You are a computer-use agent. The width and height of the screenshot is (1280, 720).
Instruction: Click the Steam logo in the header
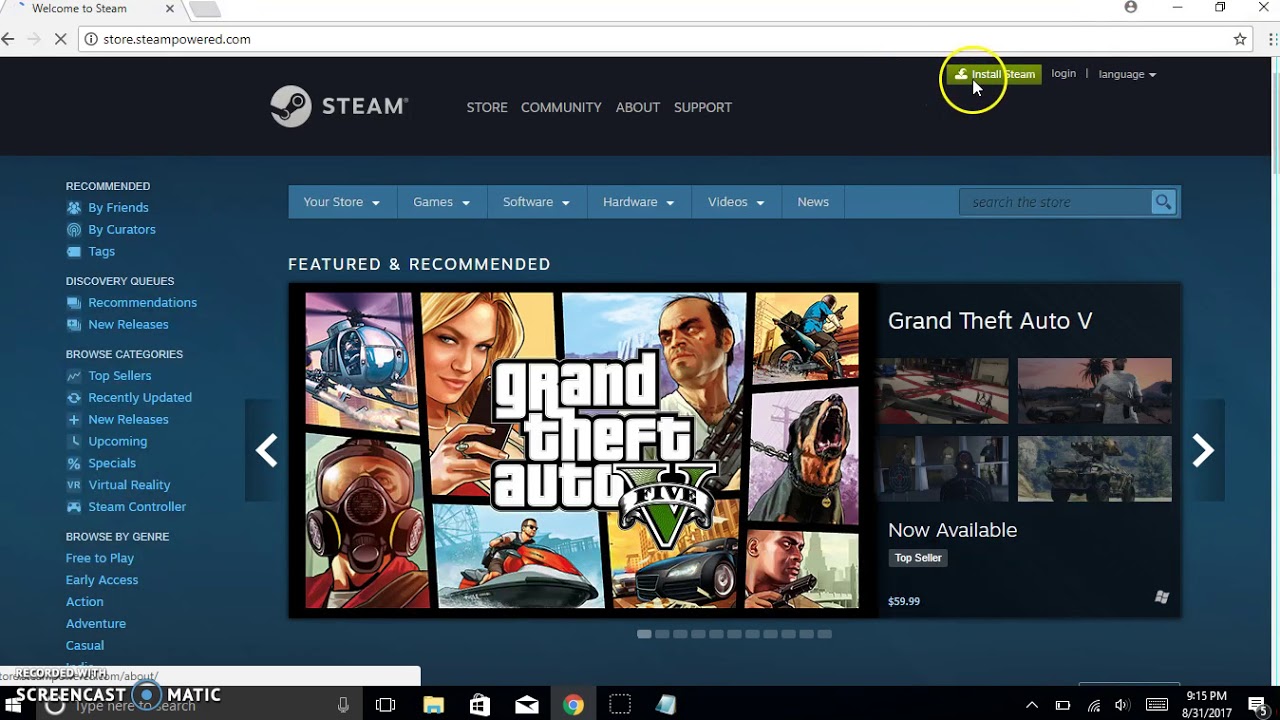tap(339, 106)
